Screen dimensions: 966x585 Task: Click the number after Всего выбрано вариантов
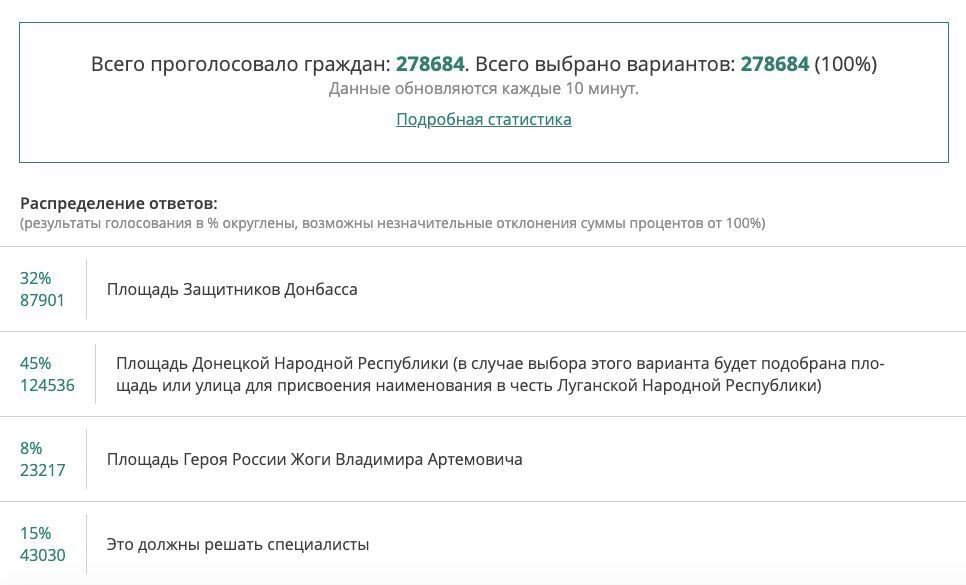pos(774,64)
